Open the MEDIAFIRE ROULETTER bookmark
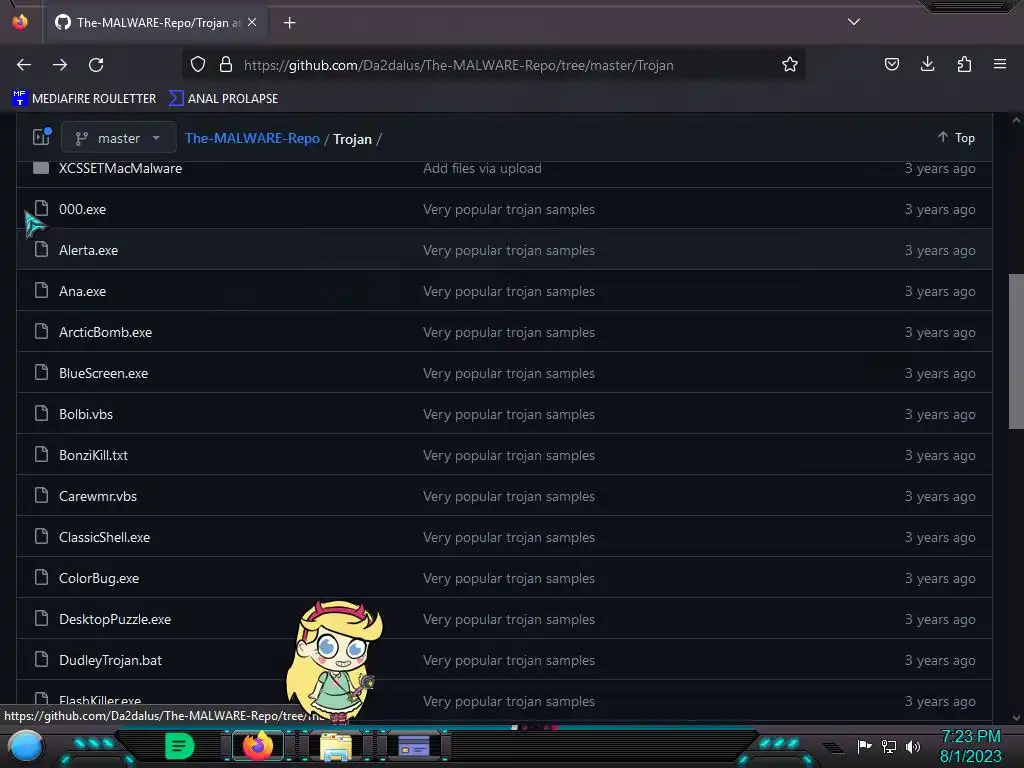 coord(84,99)
